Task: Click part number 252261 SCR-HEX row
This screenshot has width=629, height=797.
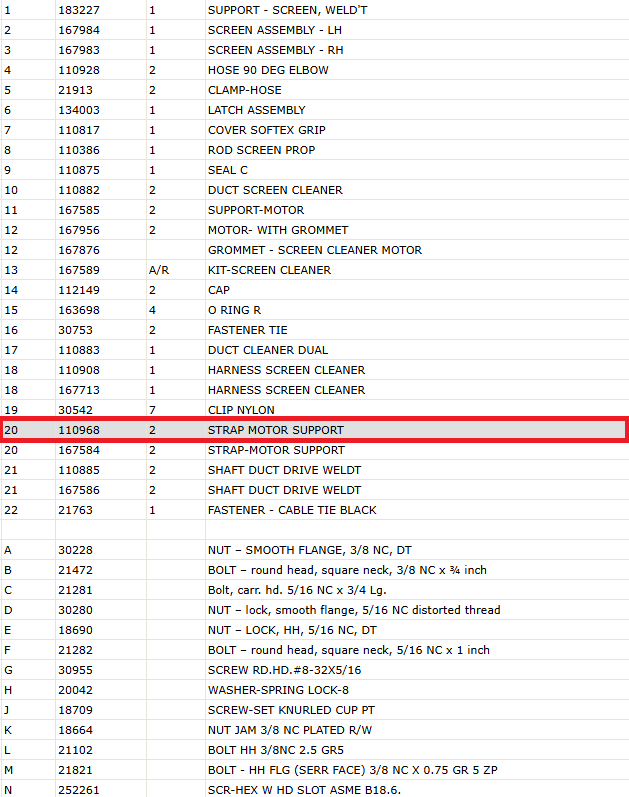Action: click(x=79, y=790)
